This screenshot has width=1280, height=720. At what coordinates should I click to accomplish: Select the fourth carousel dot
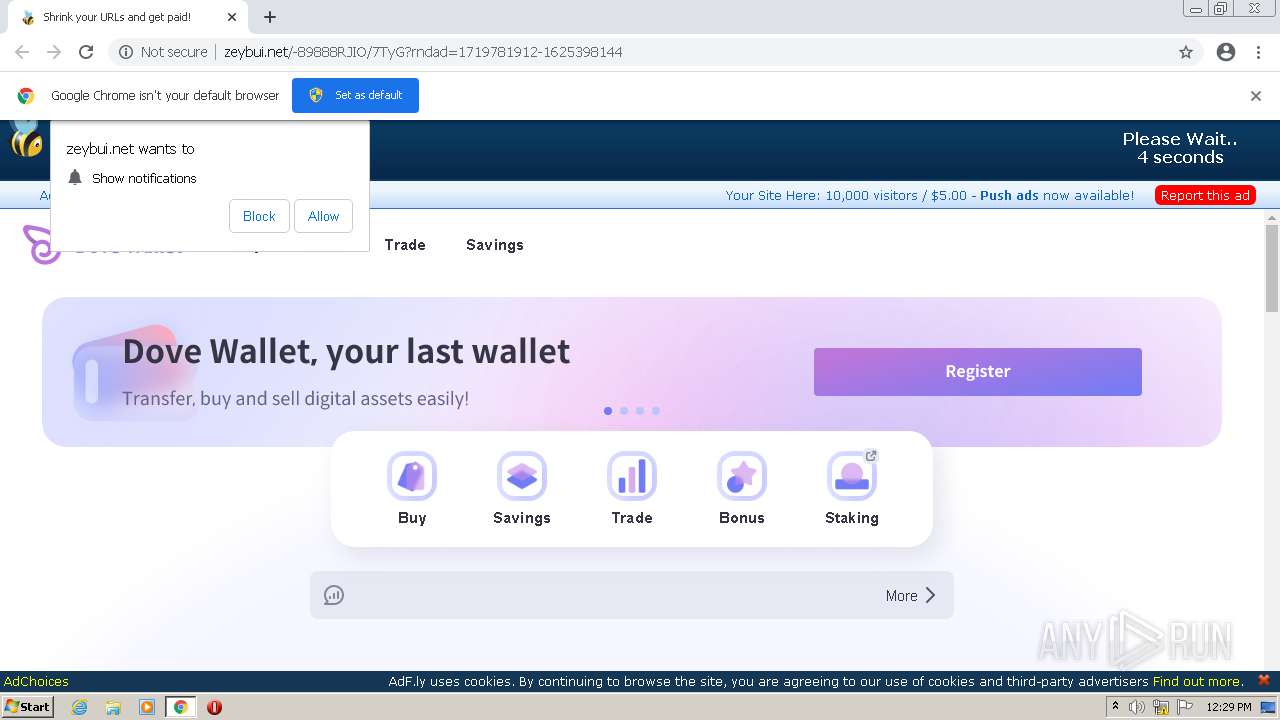point(656,411)
